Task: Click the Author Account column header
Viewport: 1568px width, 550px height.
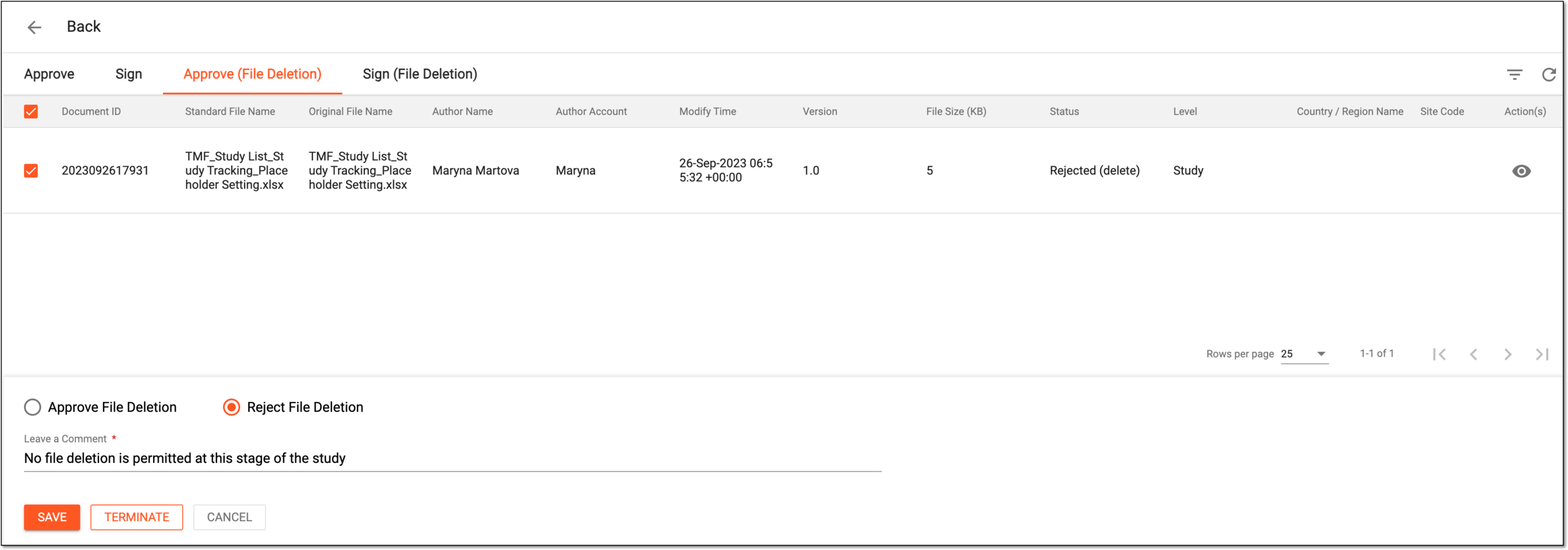Action: coord(591,112)
